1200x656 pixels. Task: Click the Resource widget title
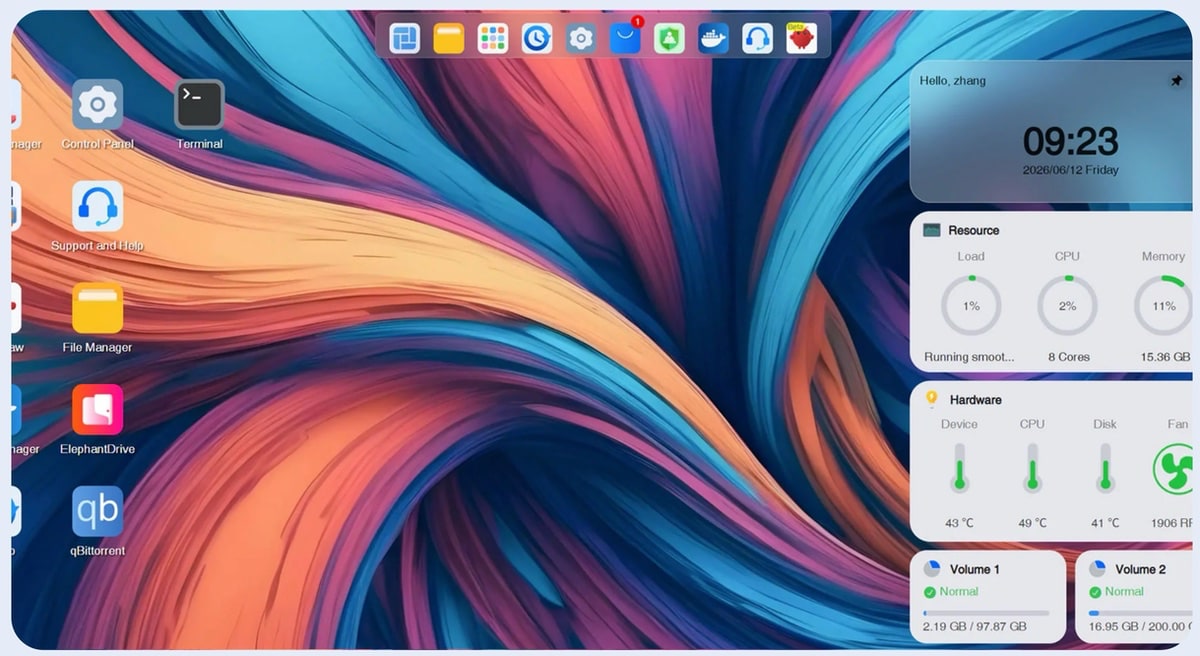click(974, 230)
